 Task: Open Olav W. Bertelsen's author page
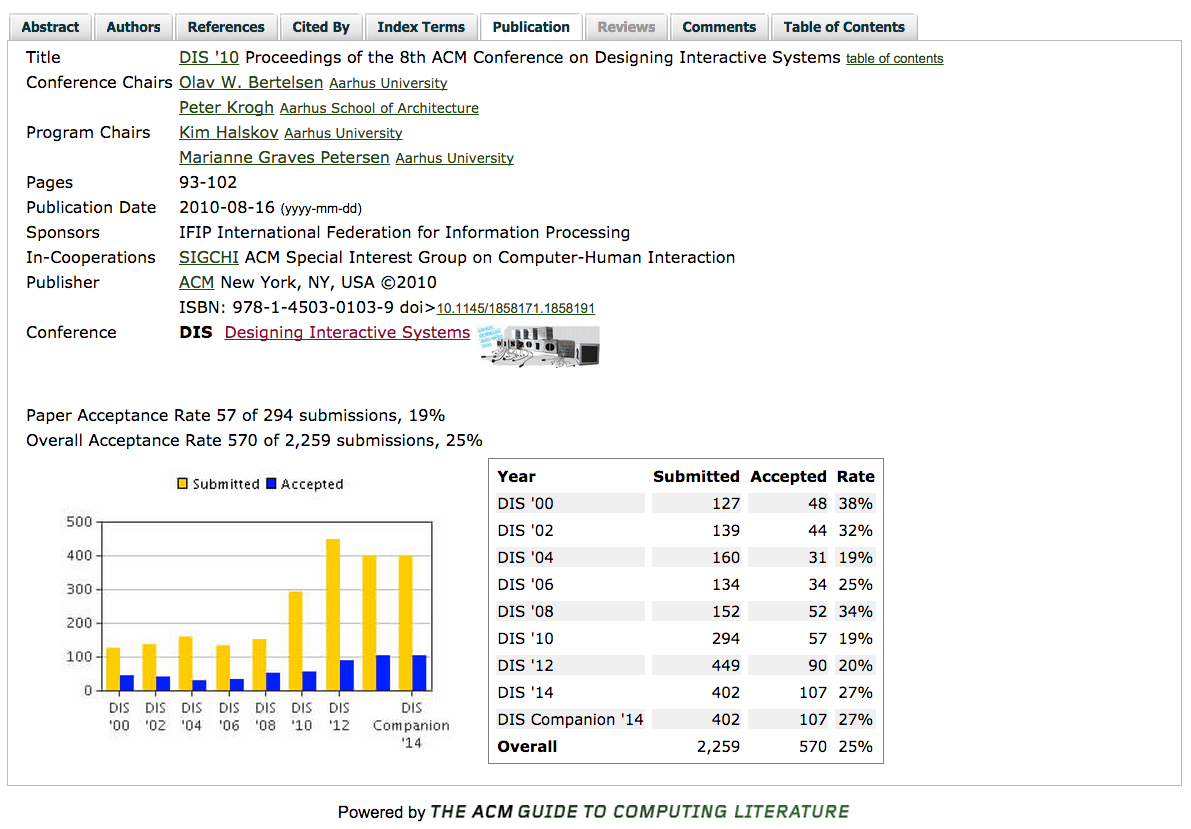point(250,83)
